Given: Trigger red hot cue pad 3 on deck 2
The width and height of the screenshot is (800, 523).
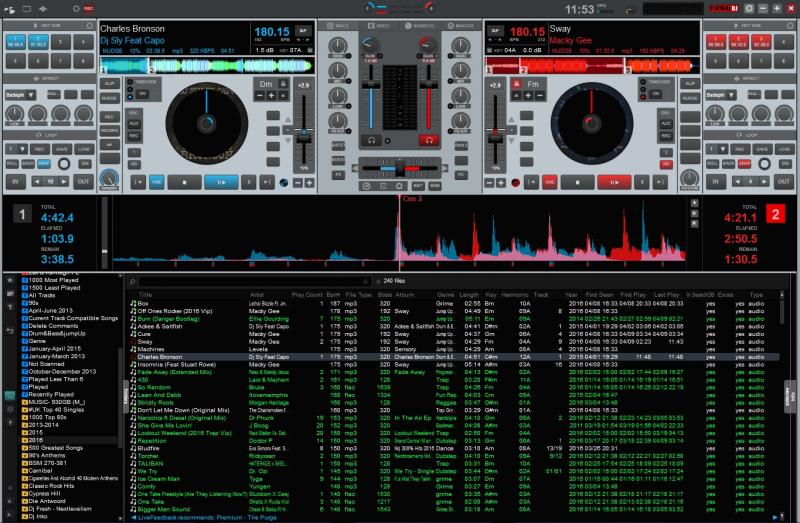Looking at the screenshot, I should coord(761,42).
